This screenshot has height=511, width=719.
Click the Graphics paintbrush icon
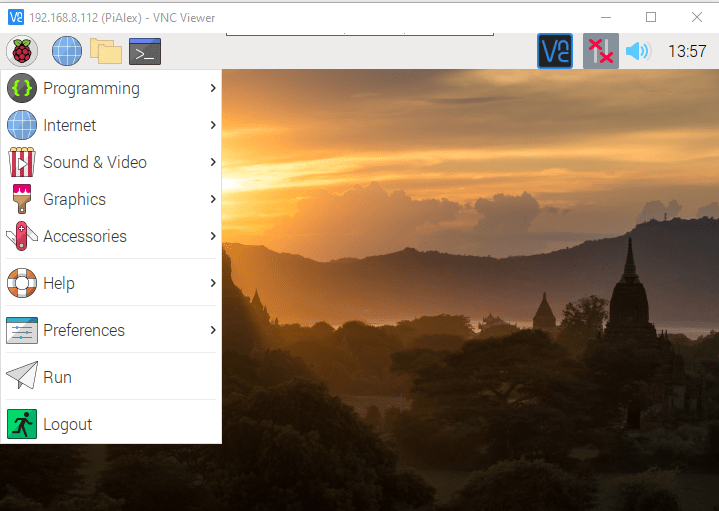point(22,199)
